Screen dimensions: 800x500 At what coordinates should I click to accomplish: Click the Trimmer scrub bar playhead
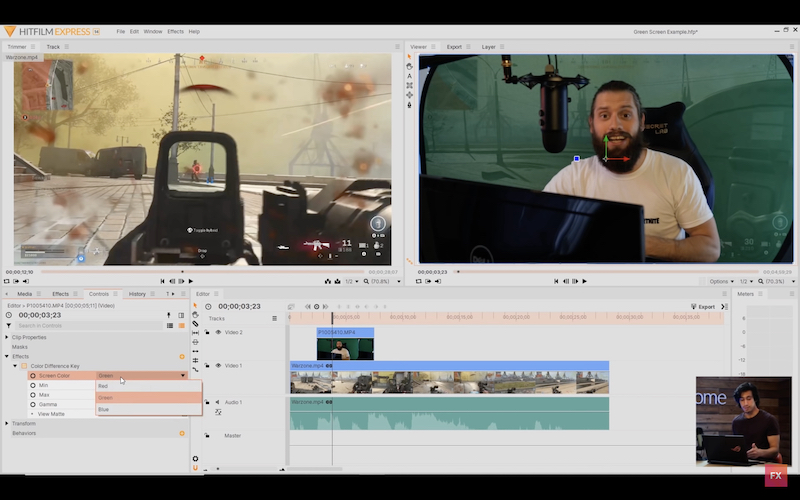point(183,272)
